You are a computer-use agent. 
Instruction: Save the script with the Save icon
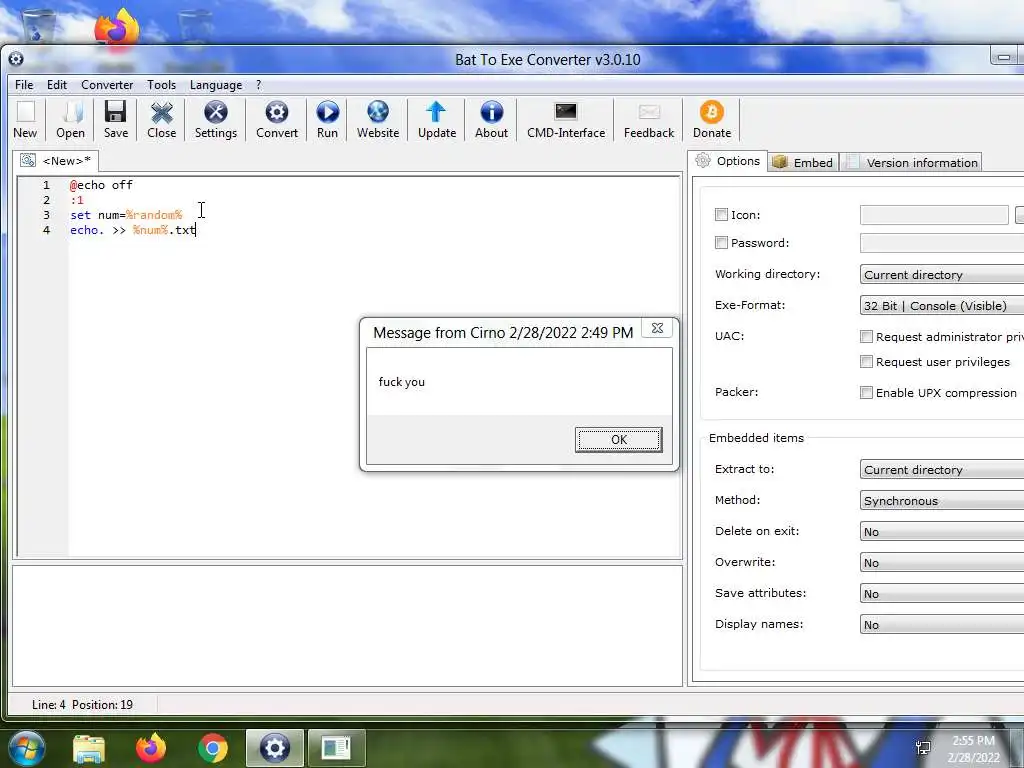click(116, 119)
